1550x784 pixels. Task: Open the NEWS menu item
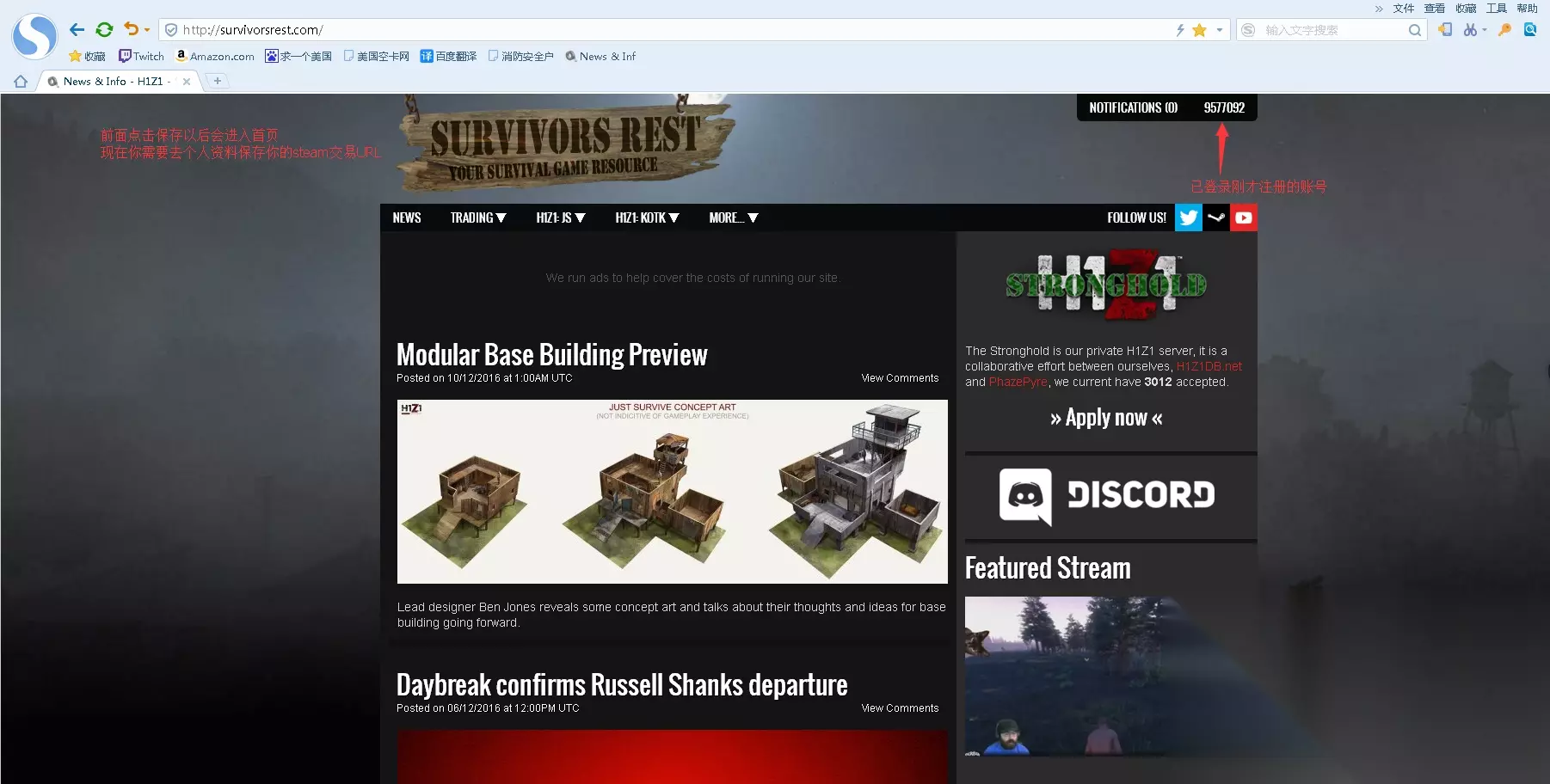click(x=407, y=217)
